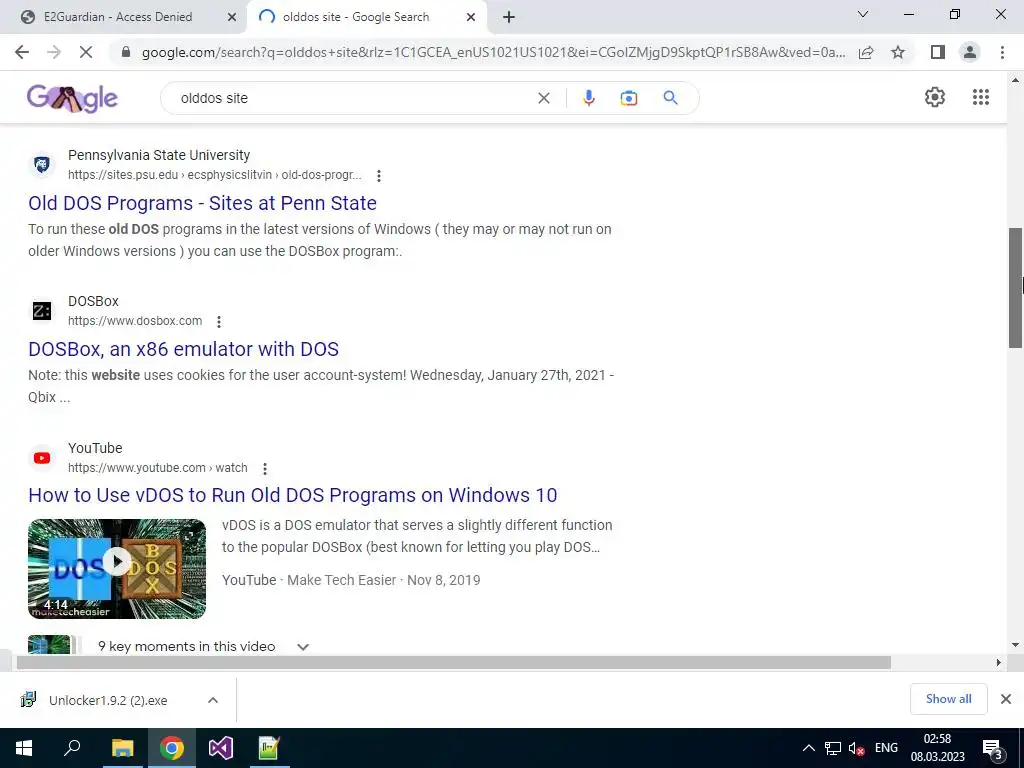The width and height of the screenshot is (1024, 768).
Task: Go to the Google logo homepage
Action: point(72,98)
